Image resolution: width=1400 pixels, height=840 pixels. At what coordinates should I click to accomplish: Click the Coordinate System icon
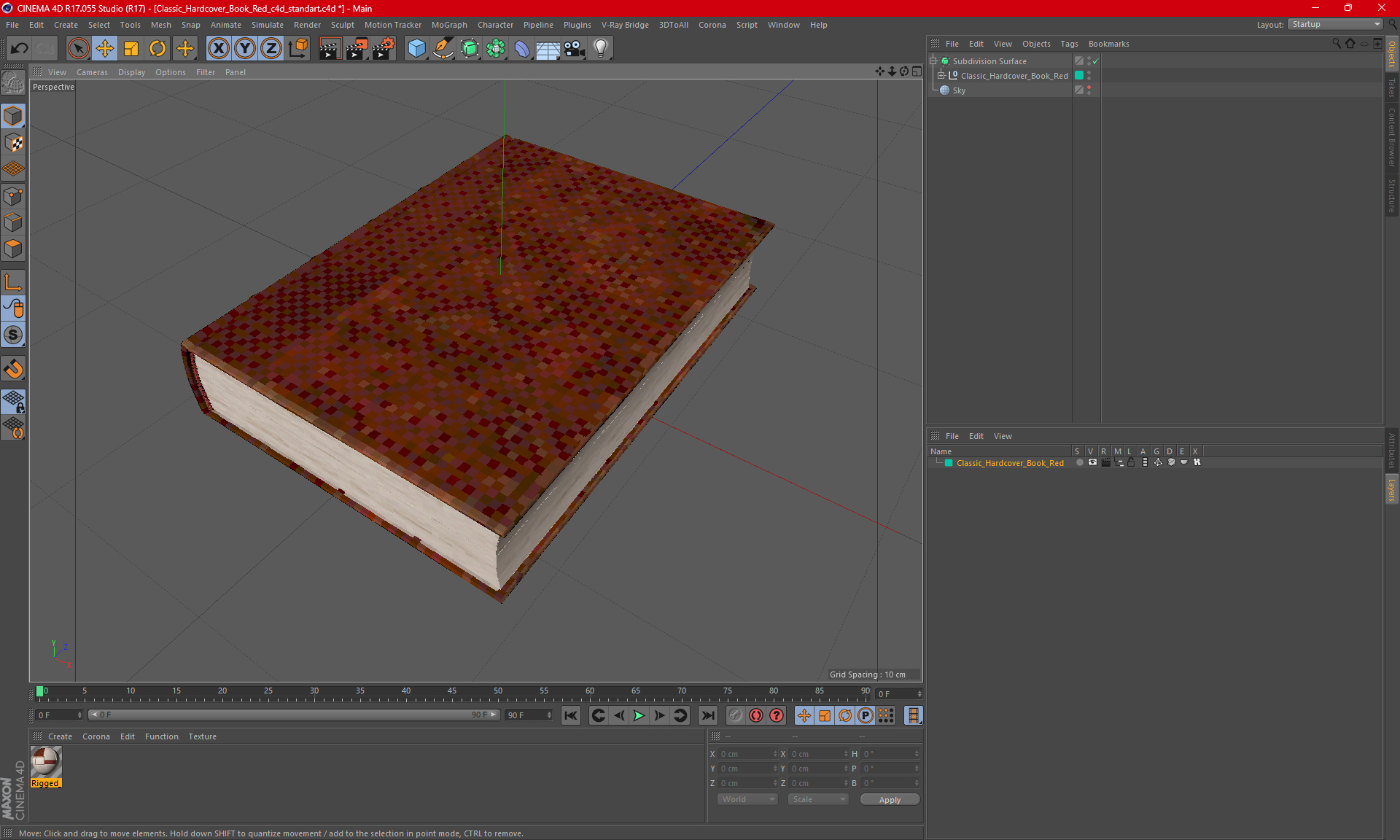[x=298, y=48]
